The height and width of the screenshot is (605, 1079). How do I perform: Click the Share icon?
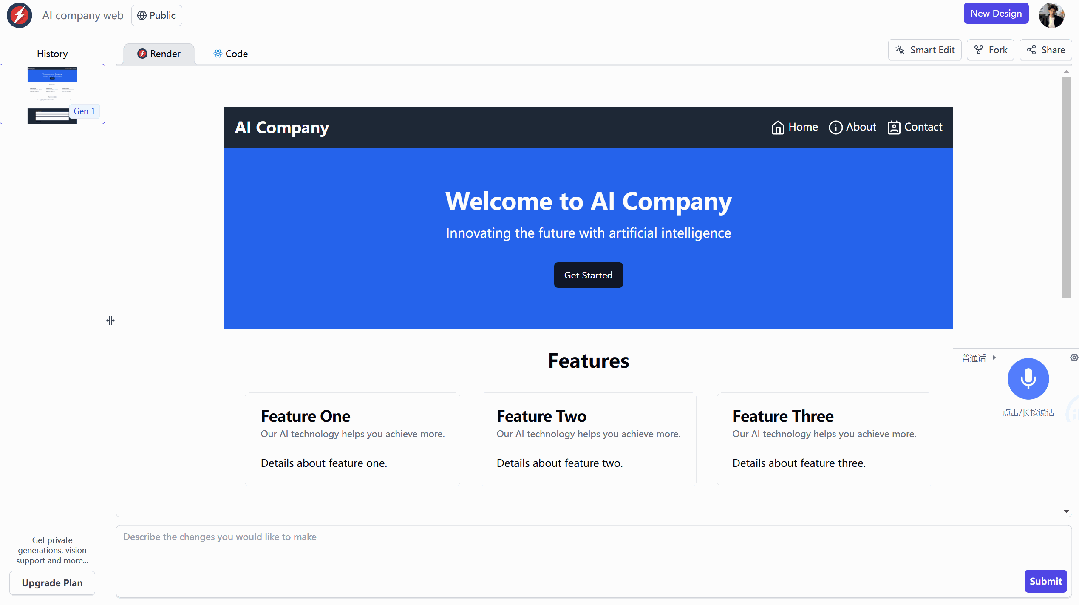(x=1032, y=50)
